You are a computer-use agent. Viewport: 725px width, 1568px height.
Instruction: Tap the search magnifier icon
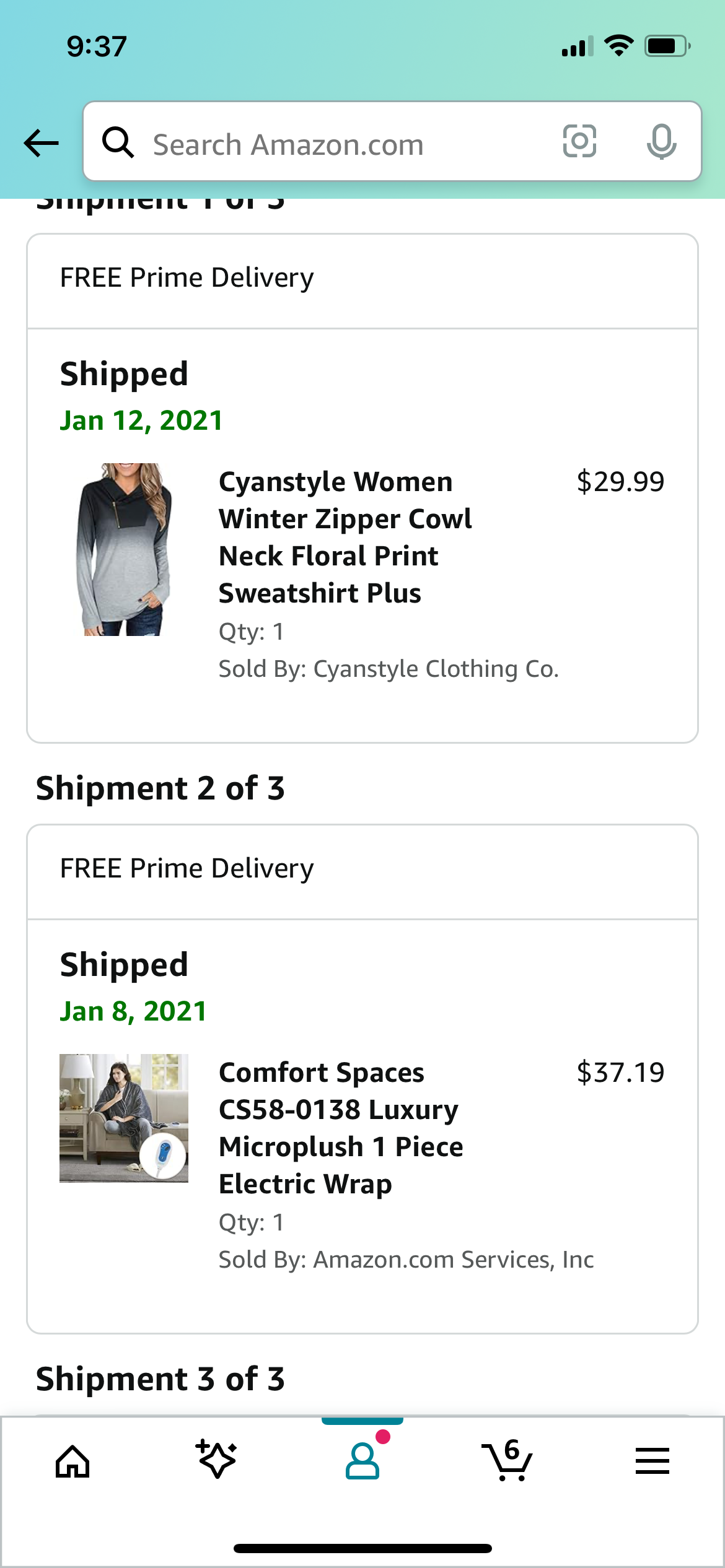pos(118,142)
